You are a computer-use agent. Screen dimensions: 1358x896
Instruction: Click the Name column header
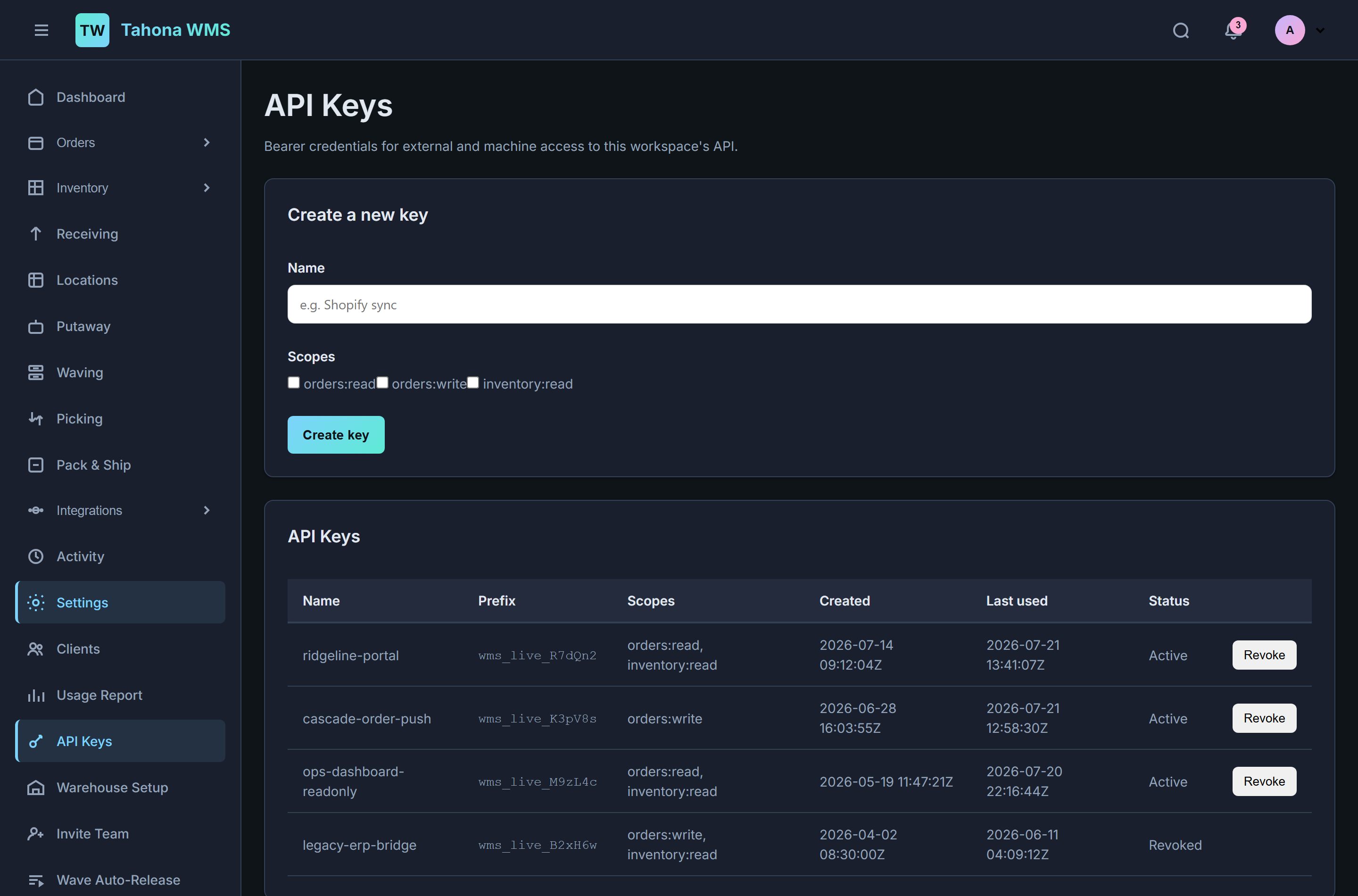321,601
